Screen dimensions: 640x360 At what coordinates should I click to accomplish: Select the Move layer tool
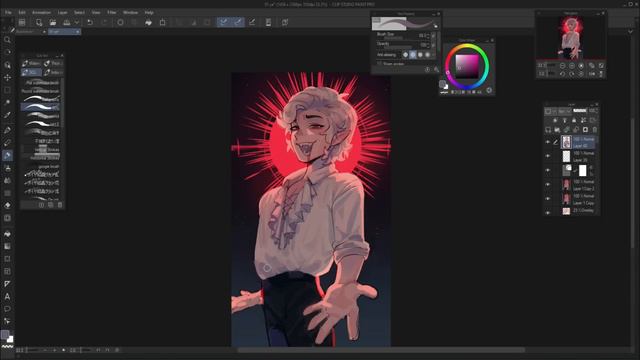[7, 77]
